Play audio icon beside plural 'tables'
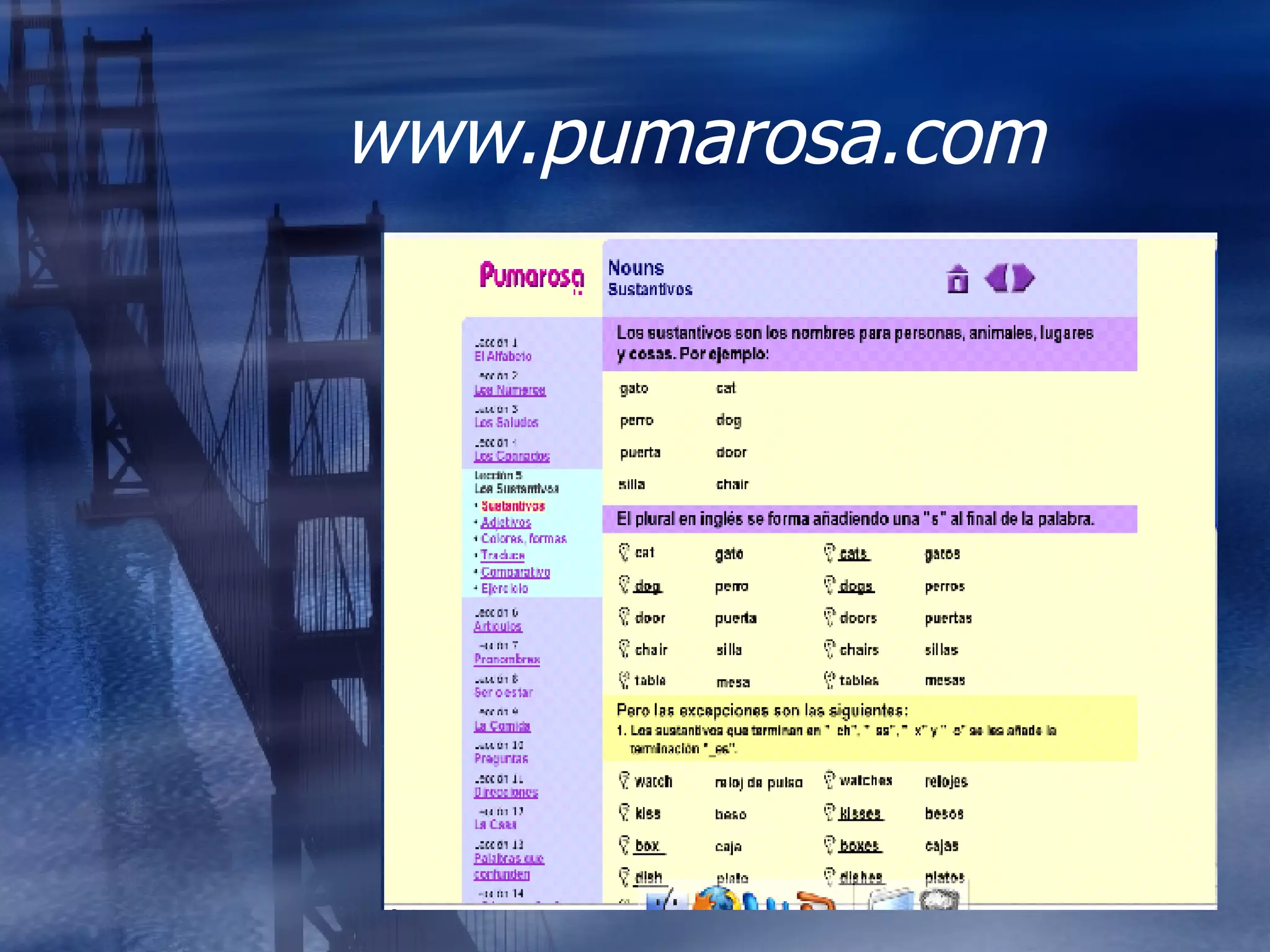 coord(830,680)
